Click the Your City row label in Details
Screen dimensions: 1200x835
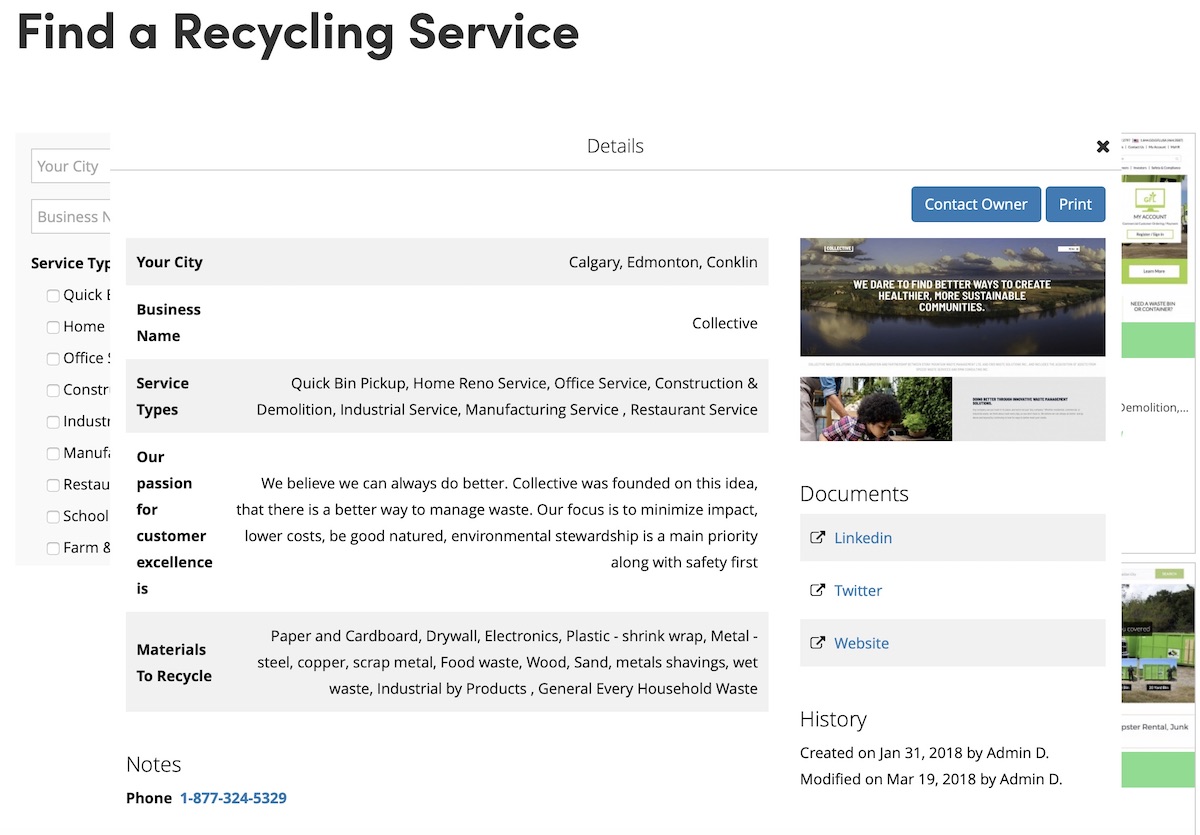[x=170, y=262]
